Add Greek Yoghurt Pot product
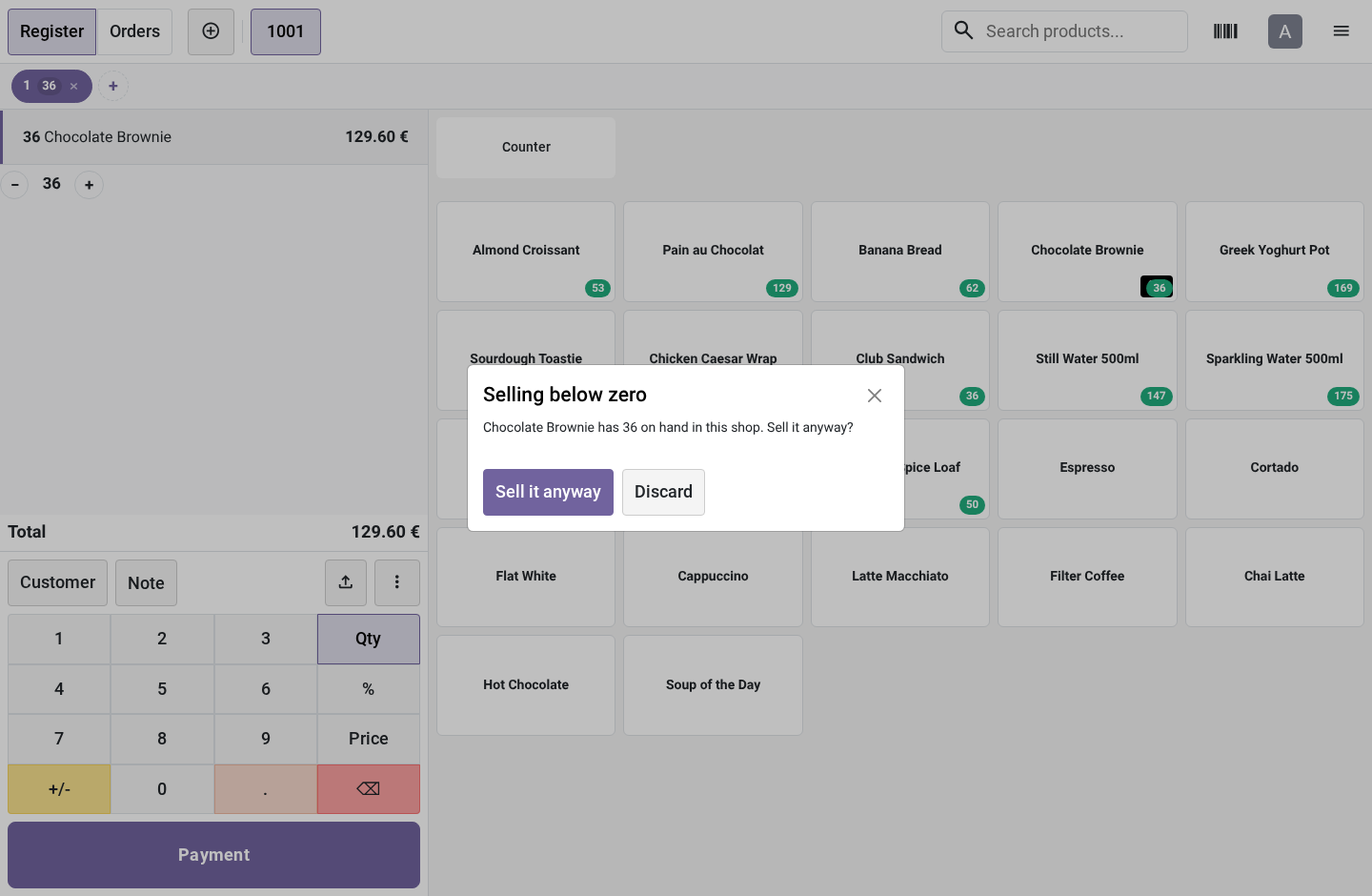The height and width of the screenshot is (896, 1372). [1275, 252]
